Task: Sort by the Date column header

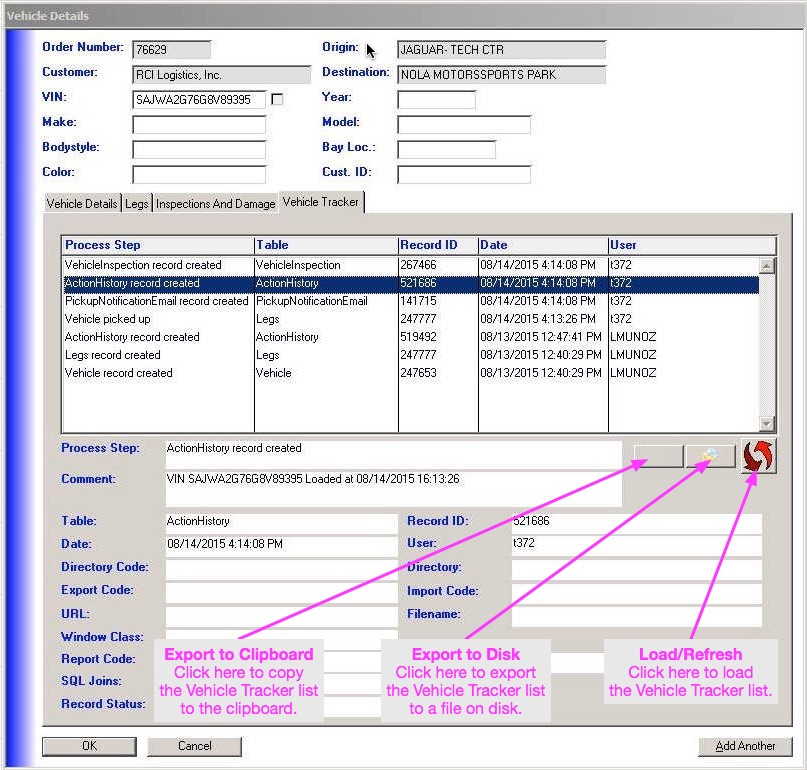Action: click(x=543, y=245)
